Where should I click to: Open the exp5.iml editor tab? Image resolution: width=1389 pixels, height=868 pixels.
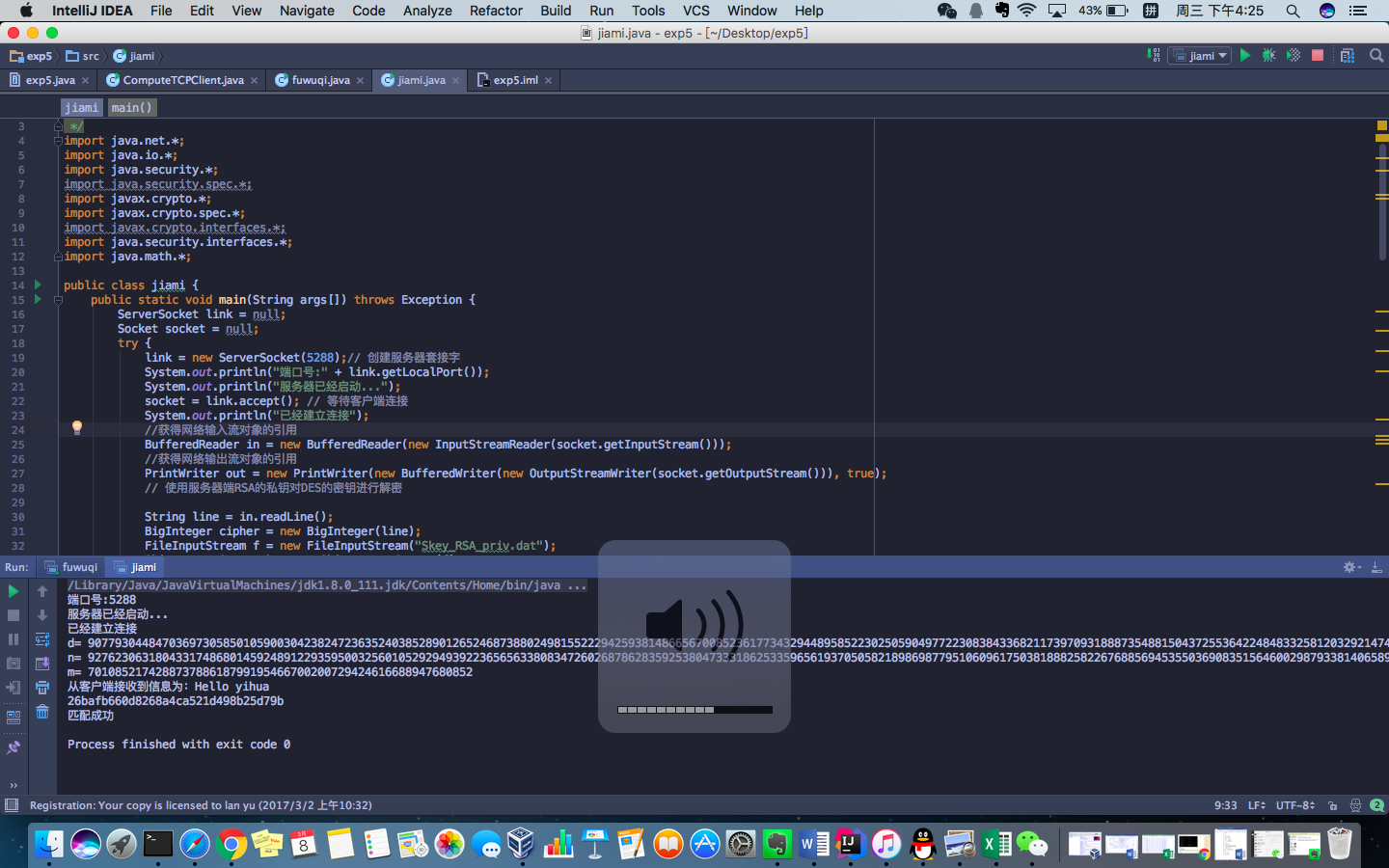[x=514, y=80]
